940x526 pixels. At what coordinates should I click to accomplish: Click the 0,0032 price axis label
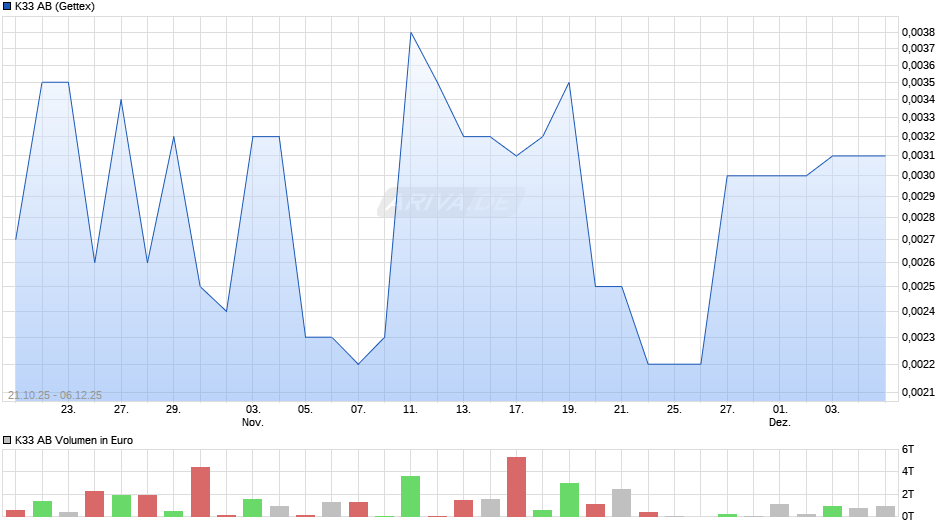918,136
